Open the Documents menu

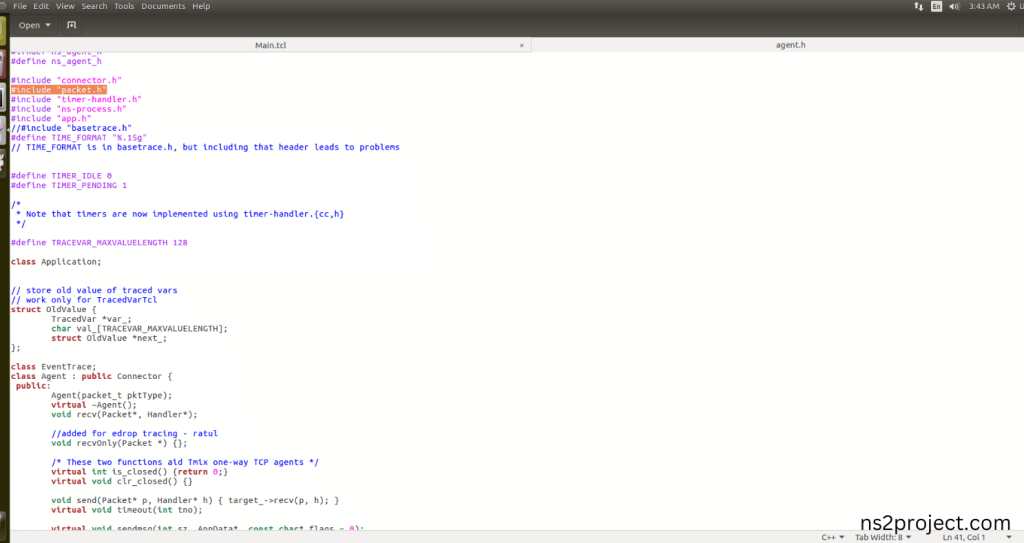[163, 6]
